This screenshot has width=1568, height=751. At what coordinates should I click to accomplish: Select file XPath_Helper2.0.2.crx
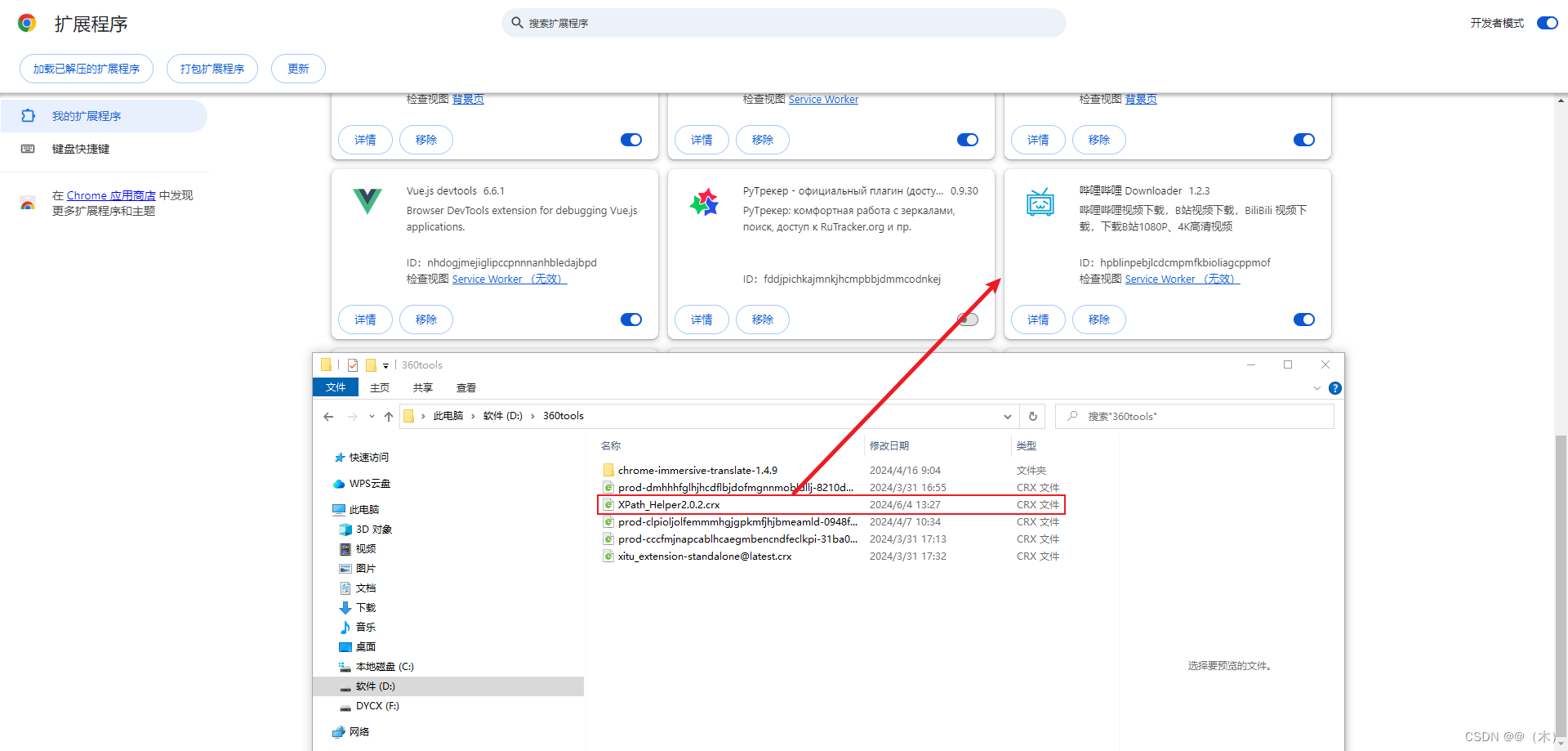(x=831, y=505)
